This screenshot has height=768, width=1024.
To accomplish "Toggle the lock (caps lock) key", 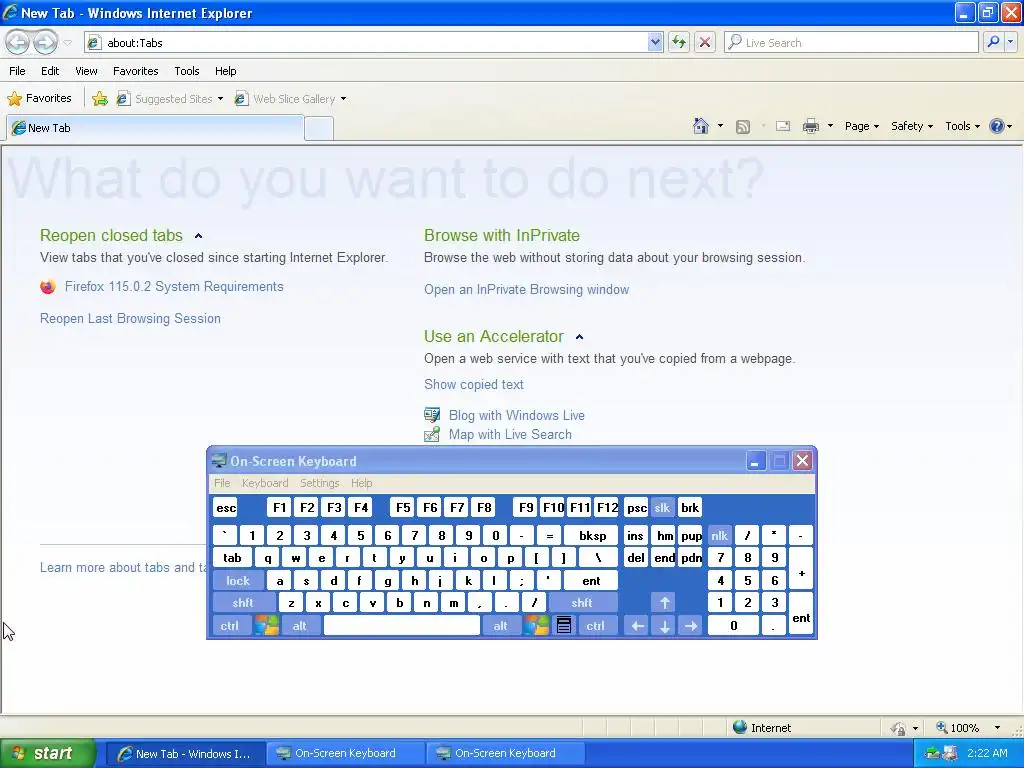I will point(238,581).
